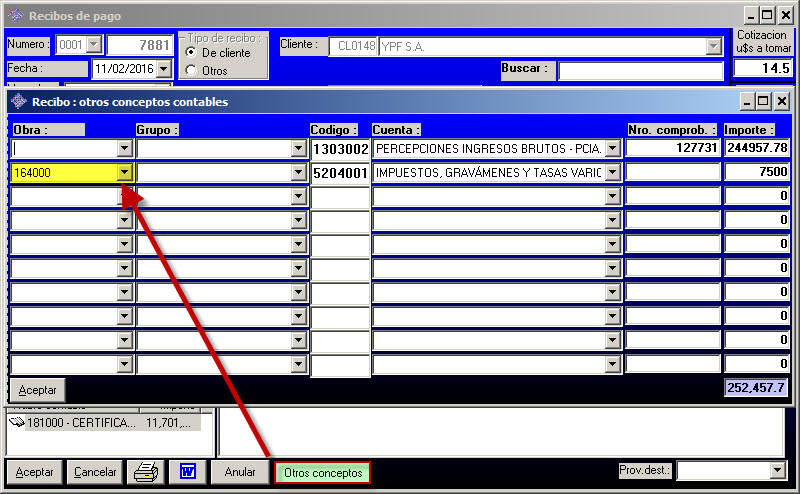The width and height of the screenshot is (800, 494).
Task: Click the Nro. comprob. field with 127731
Action: [672, 148]
